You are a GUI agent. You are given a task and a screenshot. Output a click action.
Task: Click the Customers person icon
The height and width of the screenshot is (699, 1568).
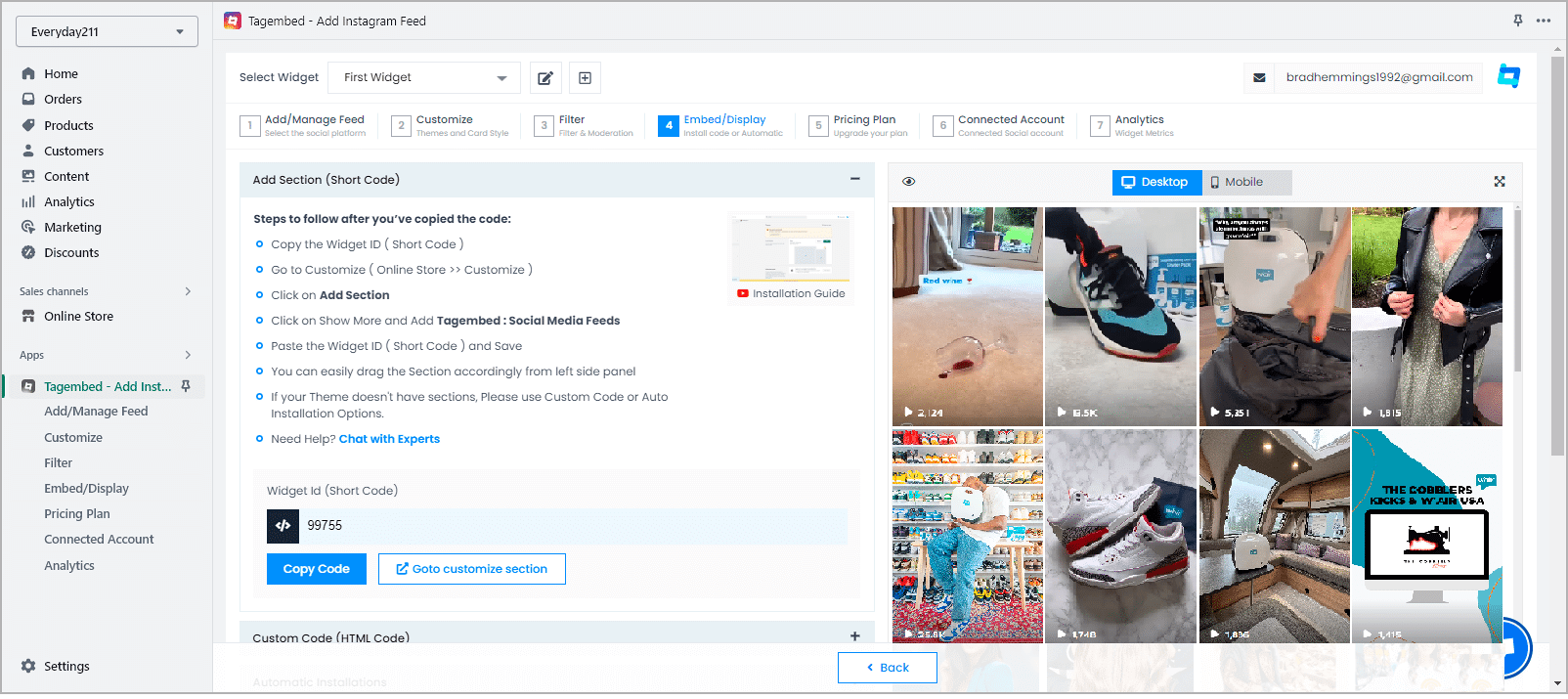click(x=28, y=151)
